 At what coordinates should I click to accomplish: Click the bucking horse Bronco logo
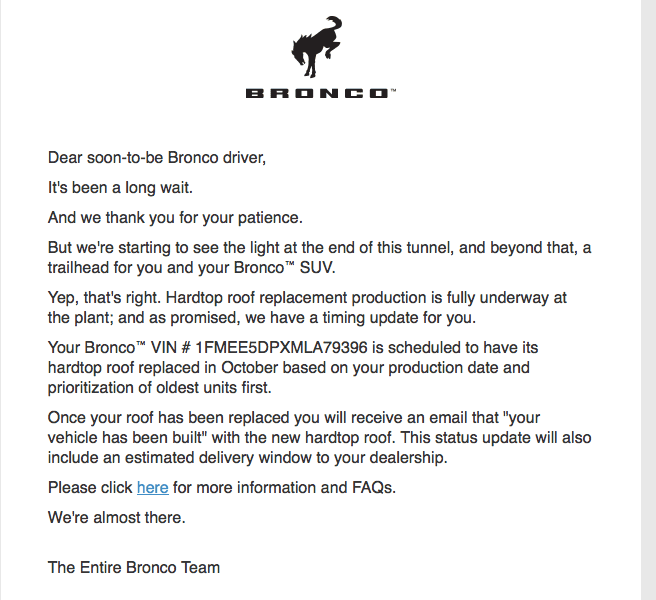point(317,47)
